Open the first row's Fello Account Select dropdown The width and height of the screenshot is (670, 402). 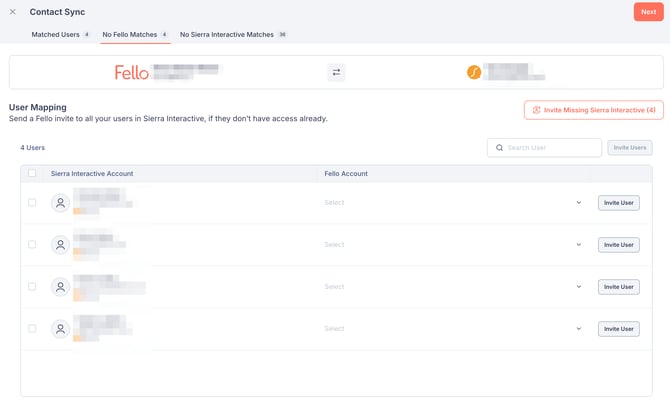(x=453, y=202)
